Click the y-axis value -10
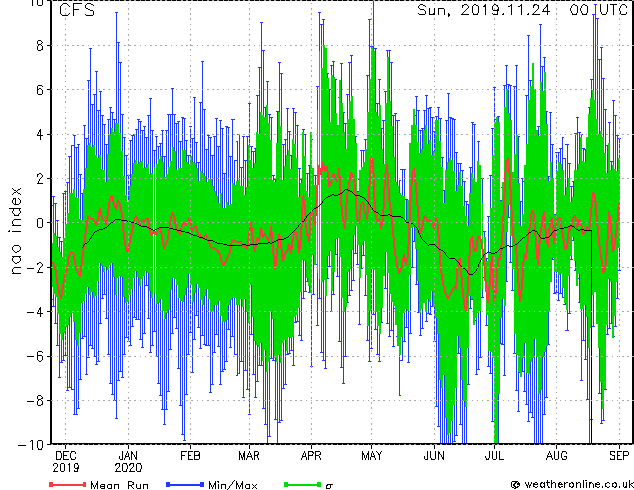This screenshot has width=634, height=490. (31, 445)
